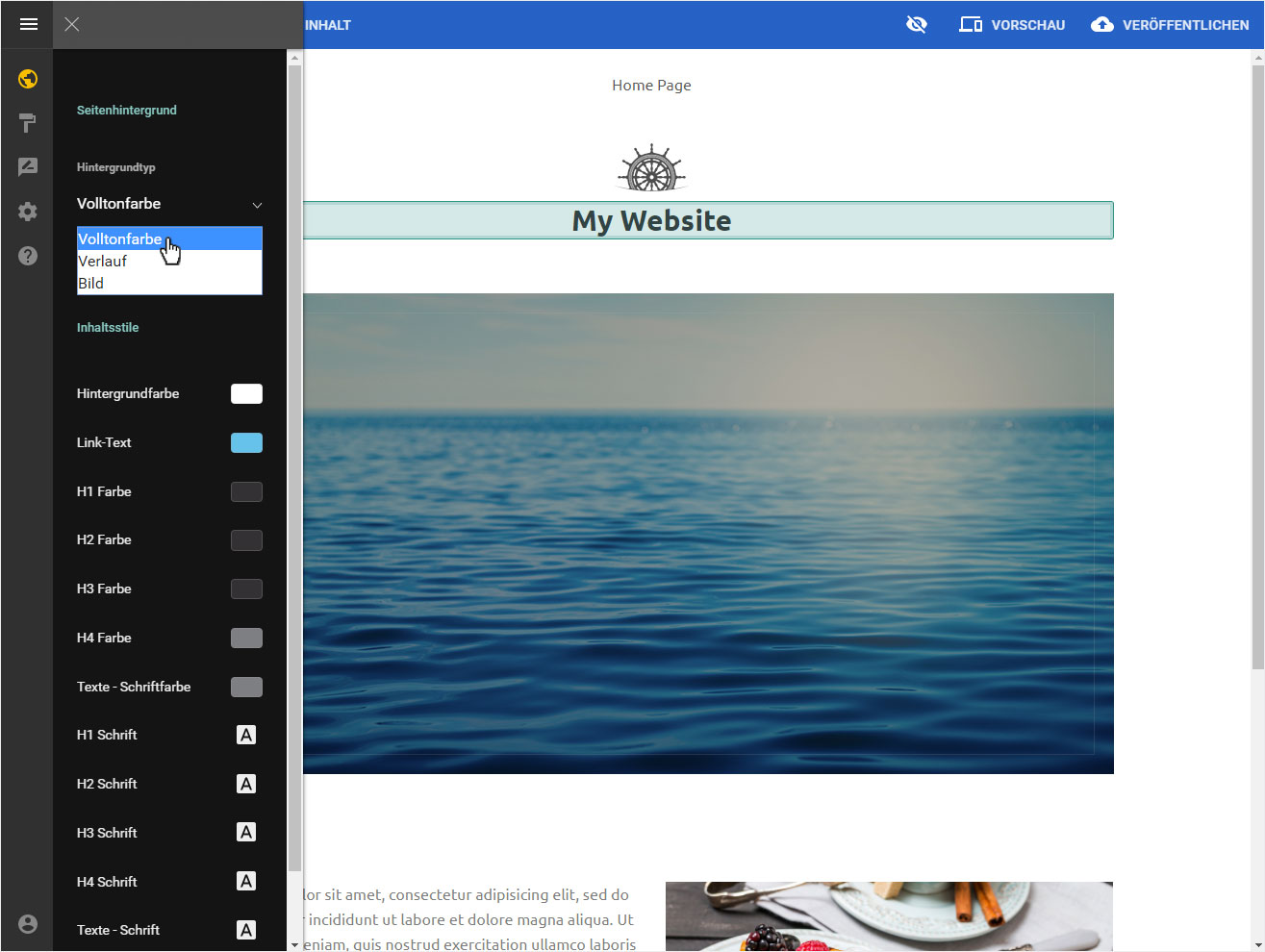Viewport: 1265px width, 952px height.
Task: Open the feedback edit icon in sidebar
Action: pyautogui.click(x=28, y=167)
